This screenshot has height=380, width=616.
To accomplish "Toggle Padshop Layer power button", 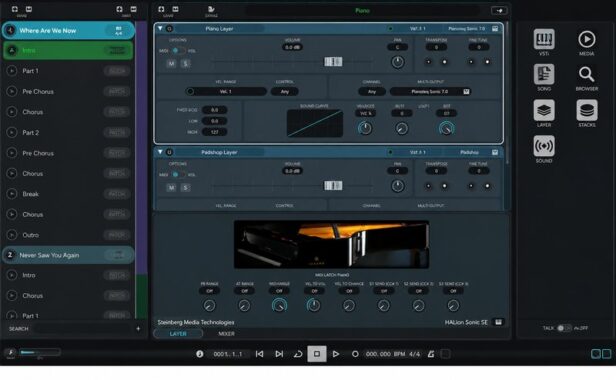I will (x=169, y=152).
